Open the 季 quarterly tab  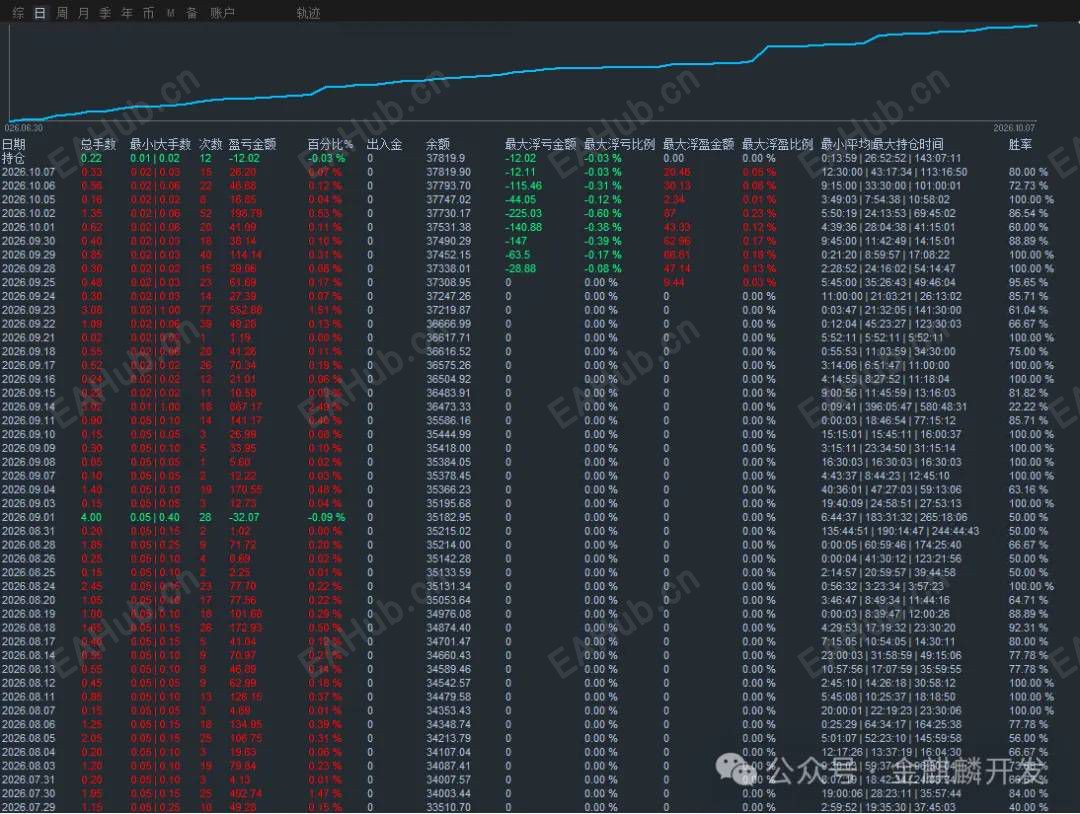105,13
